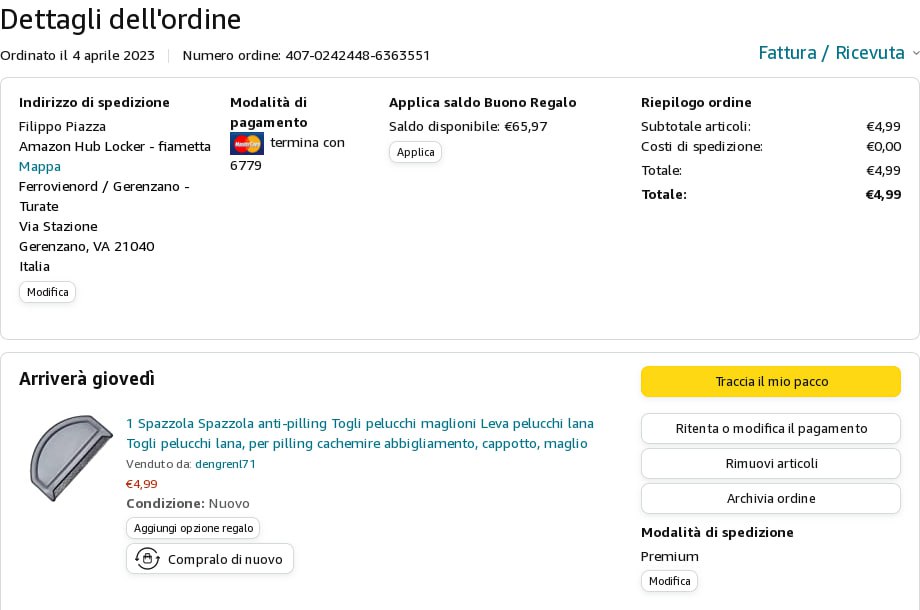Click the circular arrows Compralo di nuovo icon
This screenshot has width=920, height=610.
click(x=148, y=559)
